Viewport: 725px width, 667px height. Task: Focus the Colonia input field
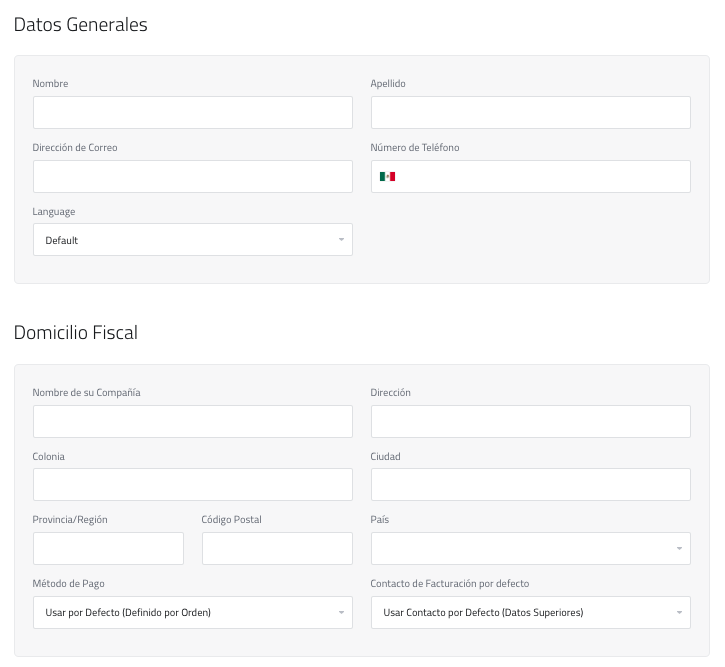pos(192,485)
